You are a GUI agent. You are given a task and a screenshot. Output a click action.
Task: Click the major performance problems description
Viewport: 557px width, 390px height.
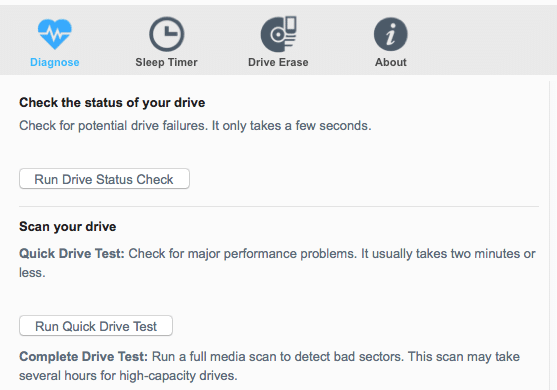(x=277, y=263)
